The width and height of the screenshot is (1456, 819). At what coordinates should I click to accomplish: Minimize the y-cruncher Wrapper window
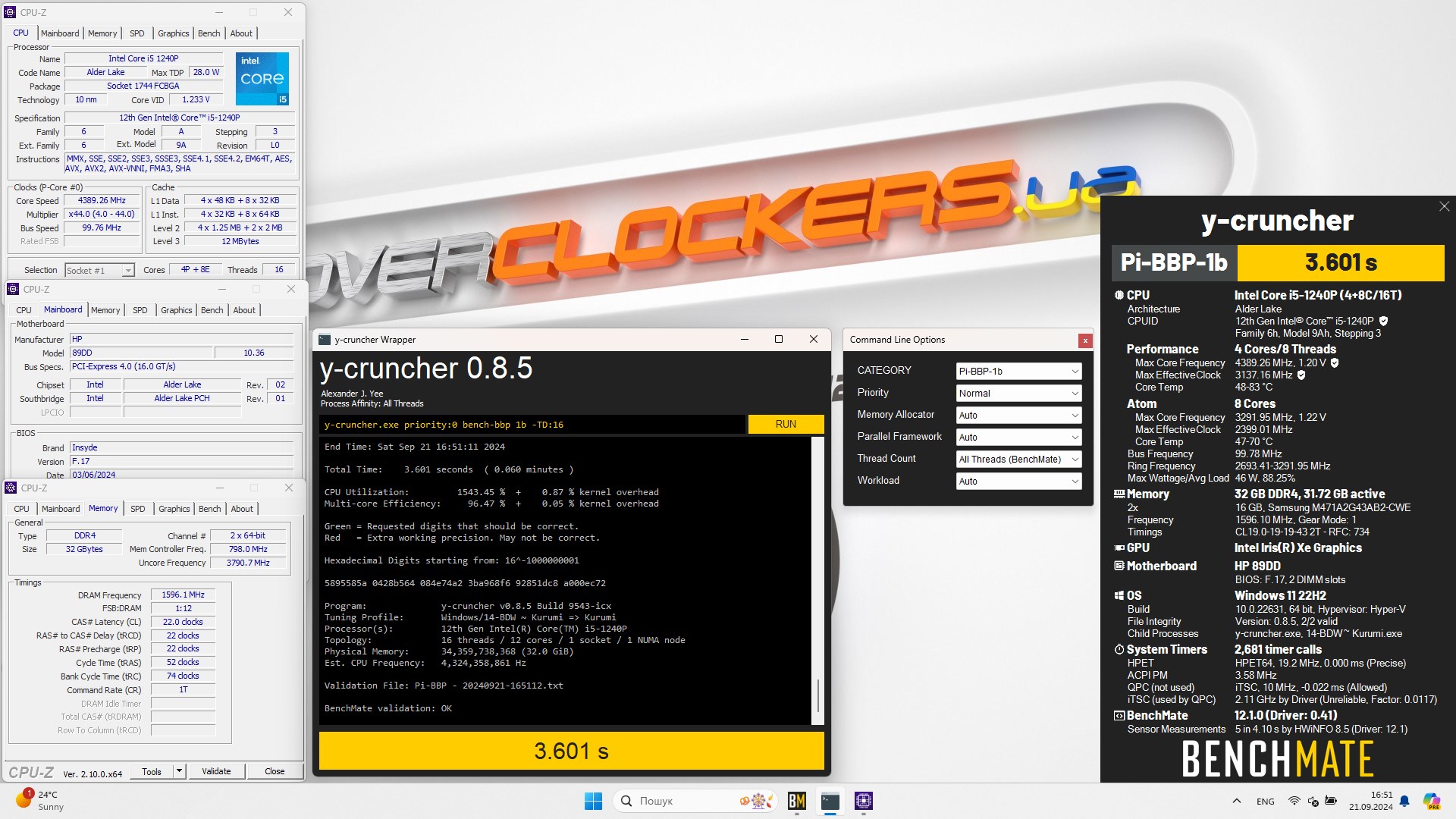pos(745,339)
